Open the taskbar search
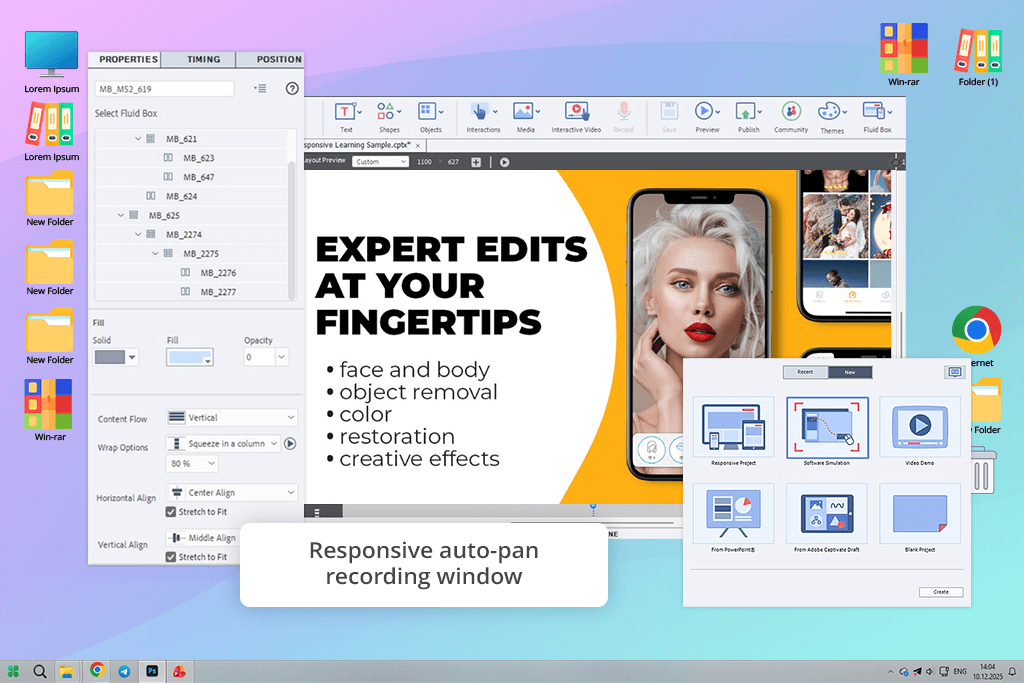 point(40,671)
